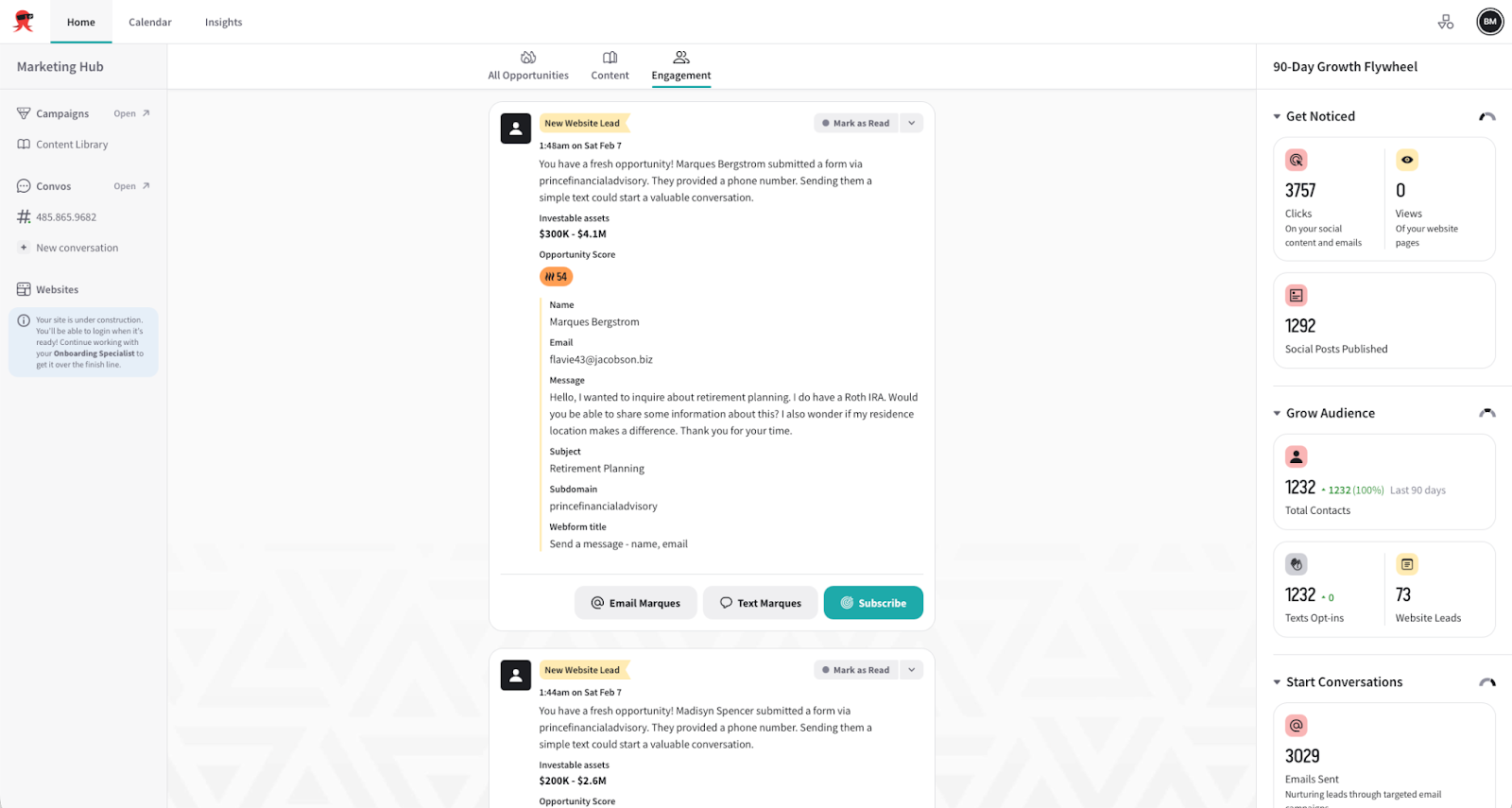Collapse the Grow Audience section
This screenshot has width=1512, height=808.
click(1278, 414)
